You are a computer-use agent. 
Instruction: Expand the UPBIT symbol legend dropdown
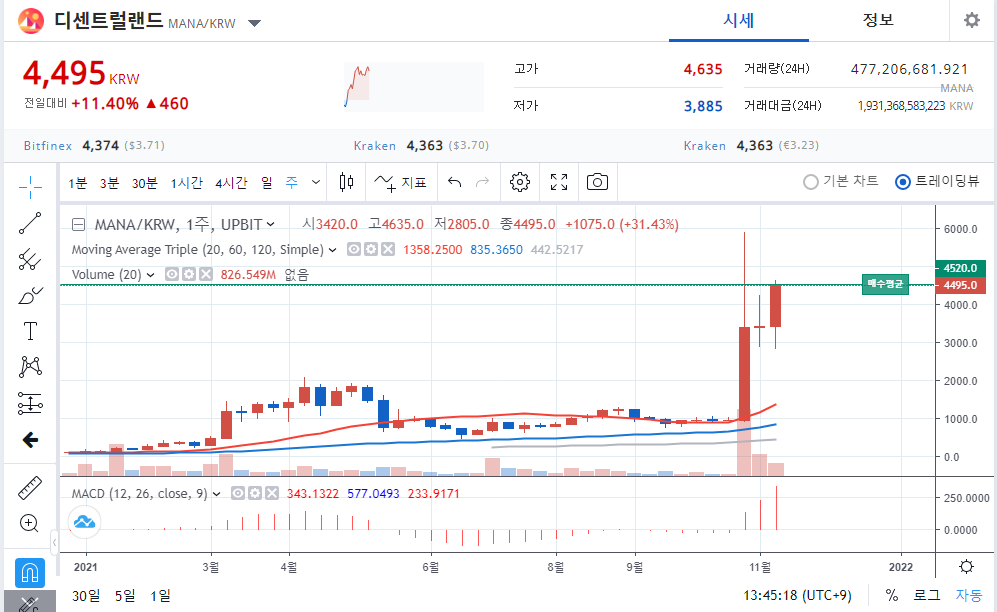click(271, 224)
